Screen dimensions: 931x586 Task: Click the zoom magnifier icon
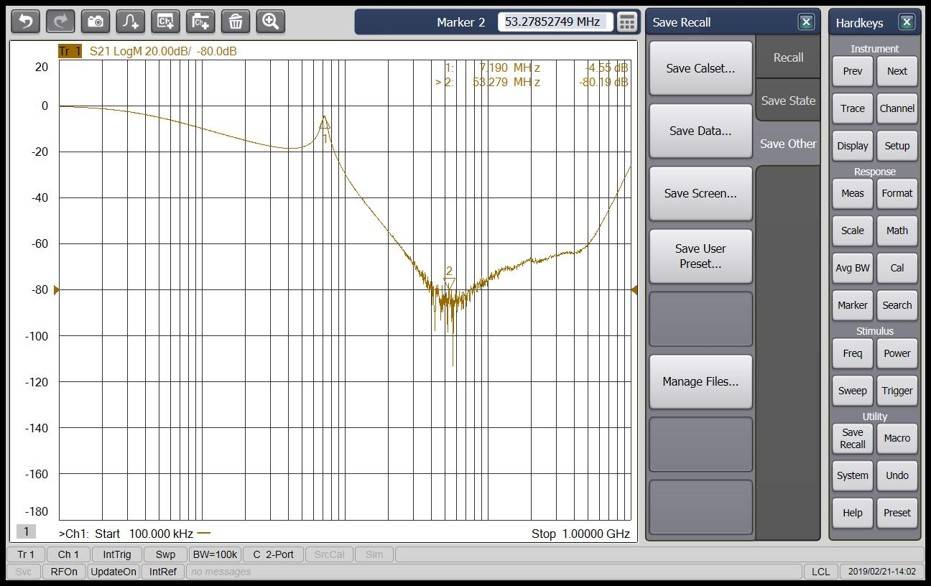click(x=270, y=21)
